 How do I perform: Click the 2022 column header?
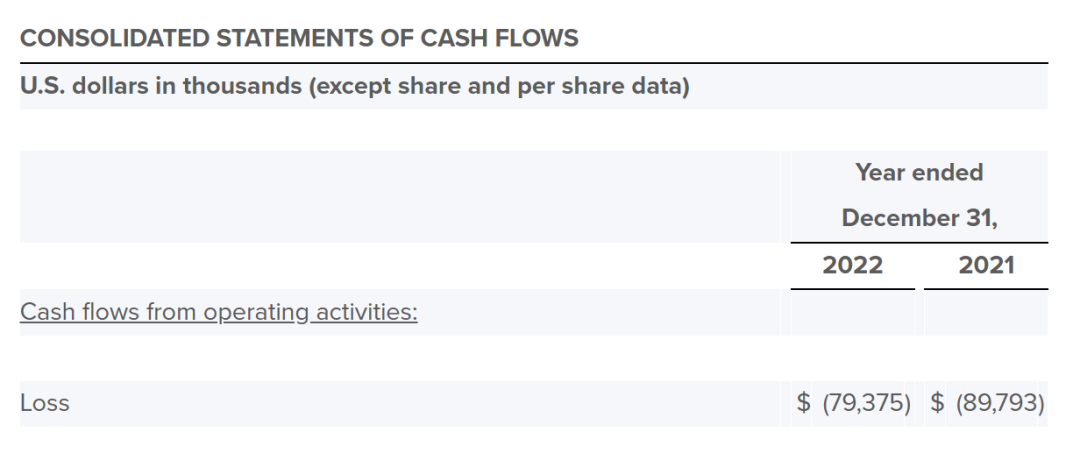852,265
